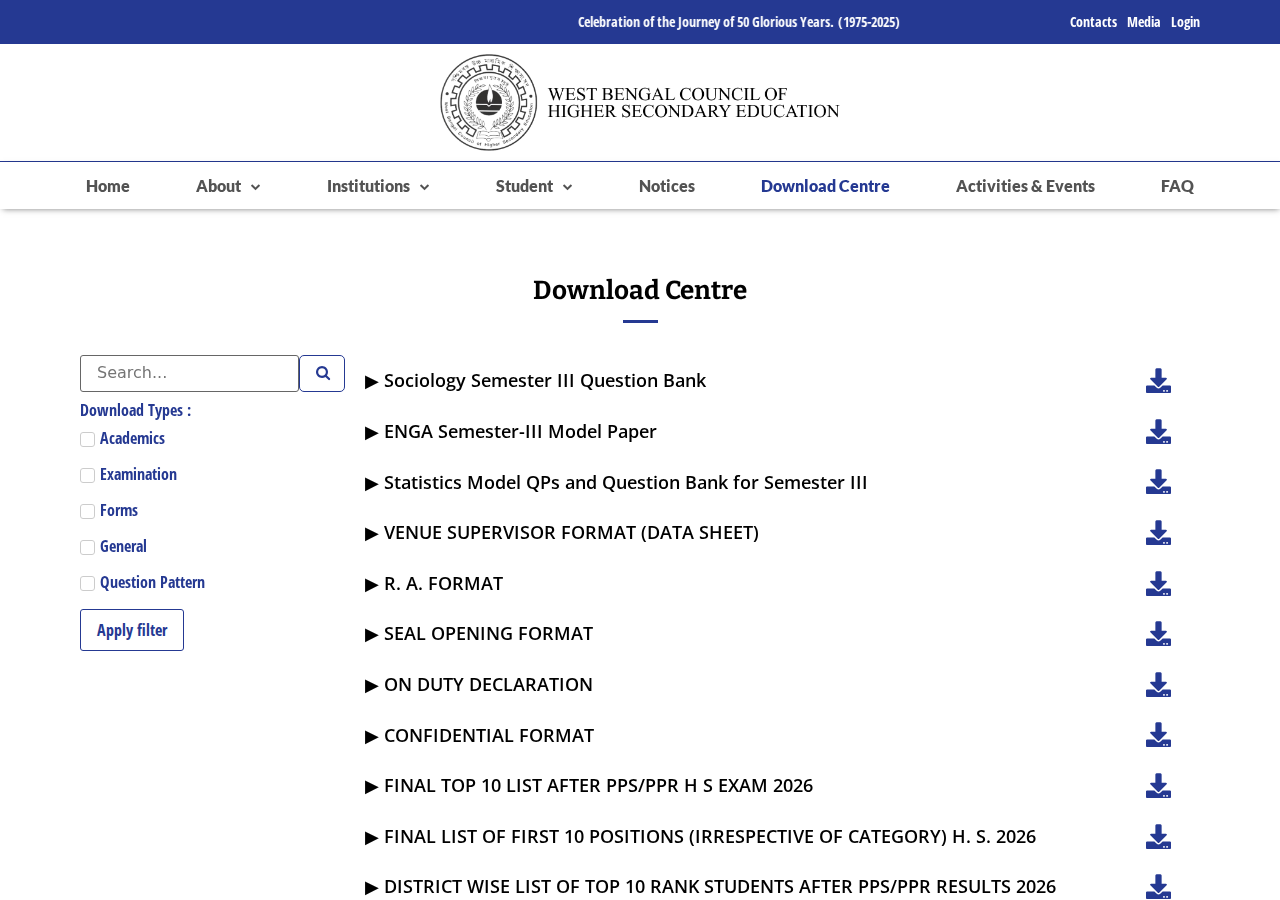Screen dimensions: 1280x900
Task: Open the Contacts link
Action: [1093, 22]
